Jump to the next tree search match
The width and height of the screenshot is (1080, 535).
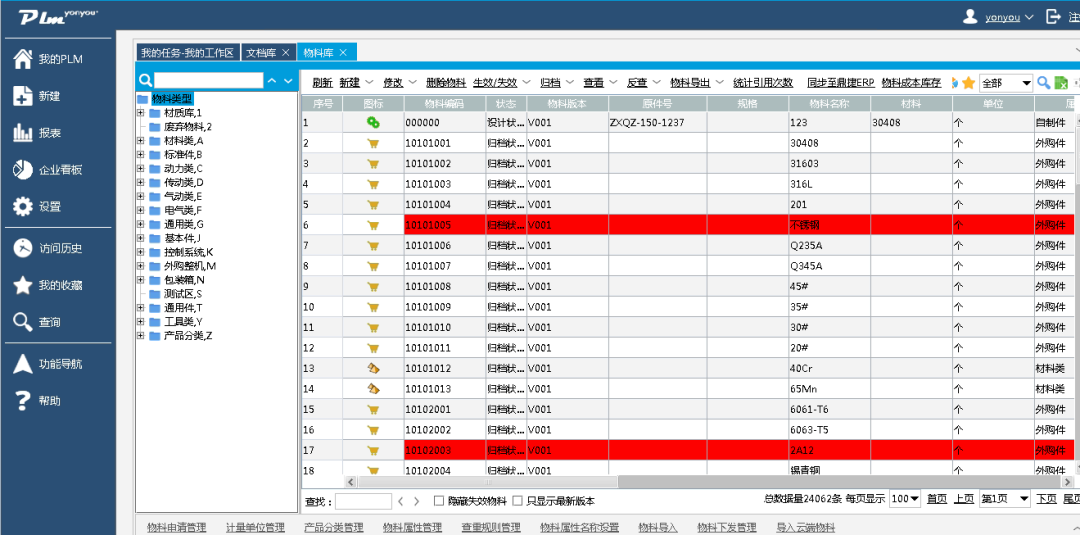pyautogui.click(x=288, y=81)
